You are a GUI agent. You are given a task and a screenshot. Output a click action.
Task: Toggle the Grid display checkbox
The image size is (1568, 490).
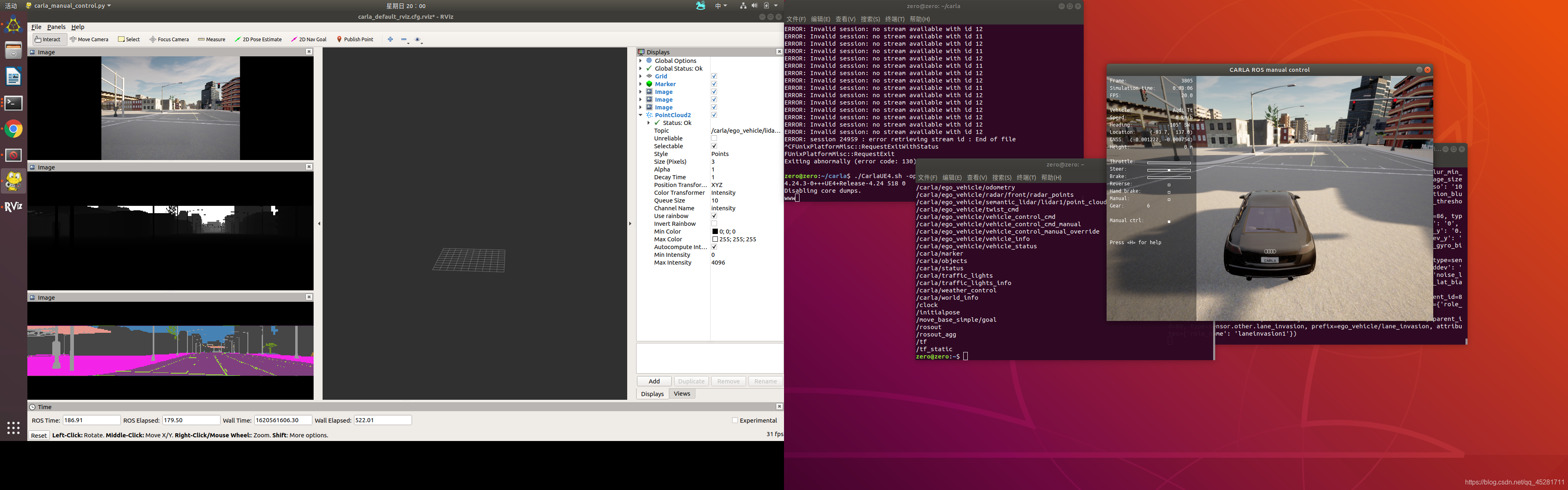714,76
